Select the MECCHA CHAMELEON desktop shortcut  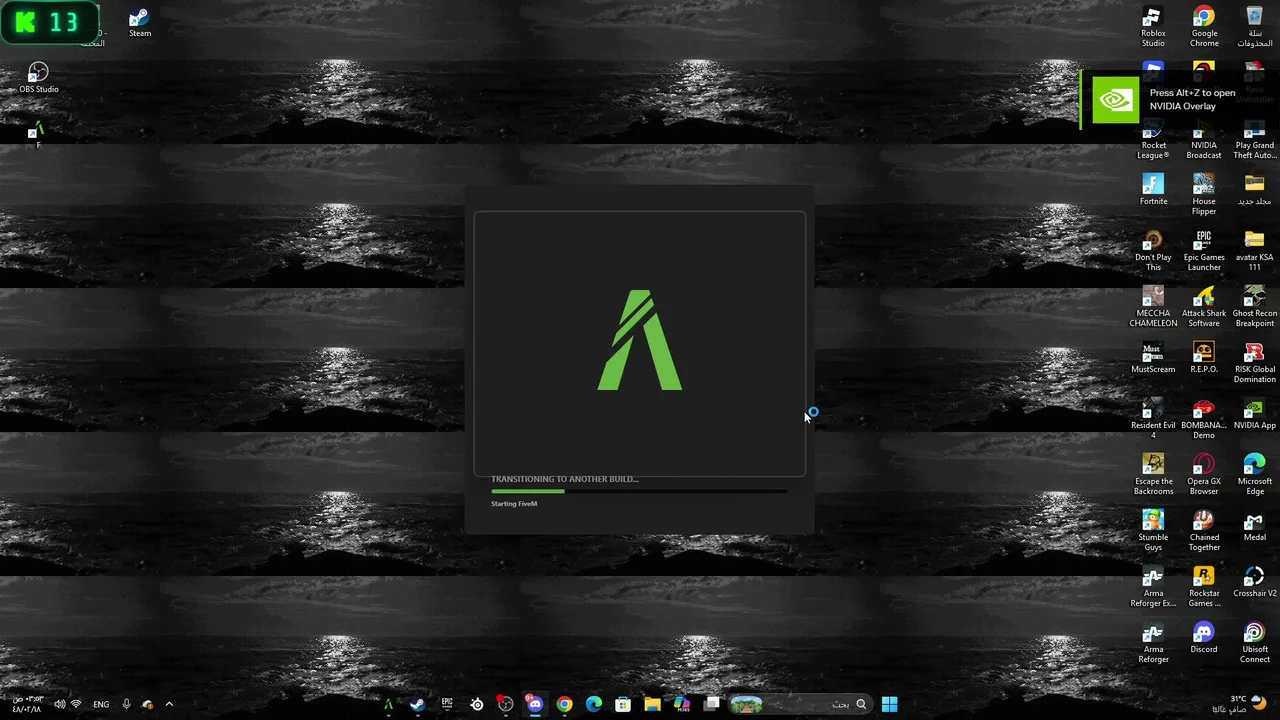point(1153,307)
